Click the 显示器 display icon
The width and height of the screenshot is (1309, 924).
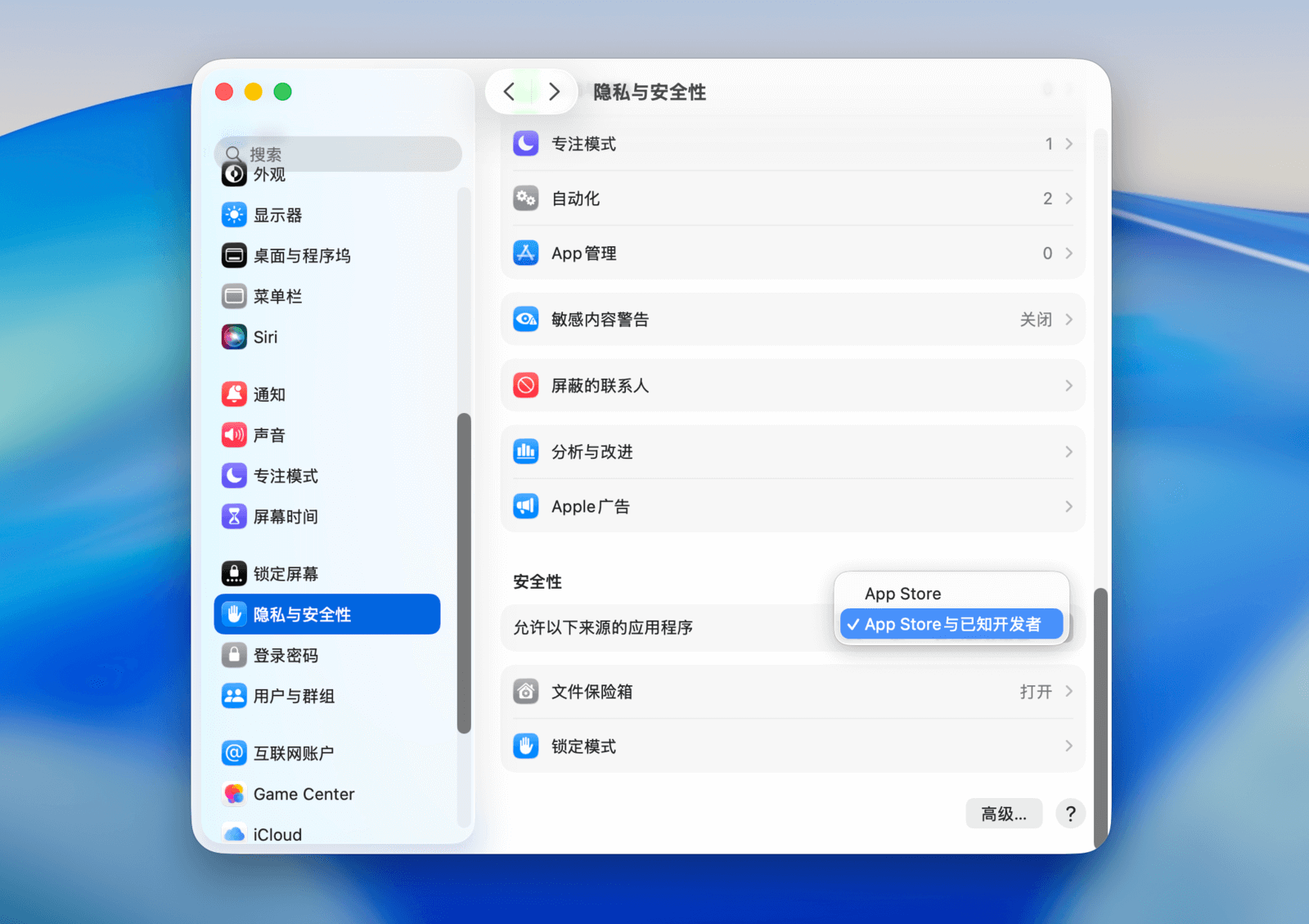pos(234,215)
